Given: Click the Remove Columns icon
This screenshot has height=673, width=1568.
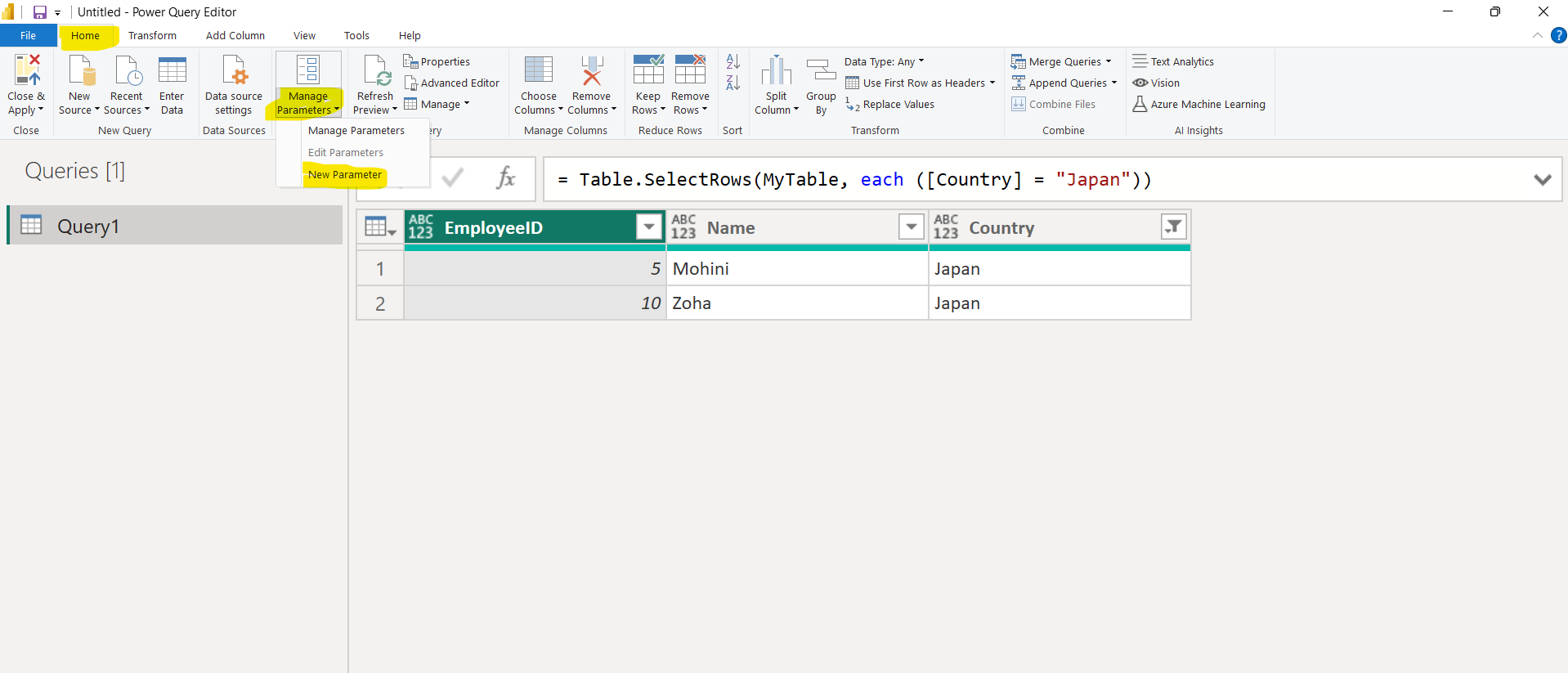Looking at the screenshot, I should point(591,72).
